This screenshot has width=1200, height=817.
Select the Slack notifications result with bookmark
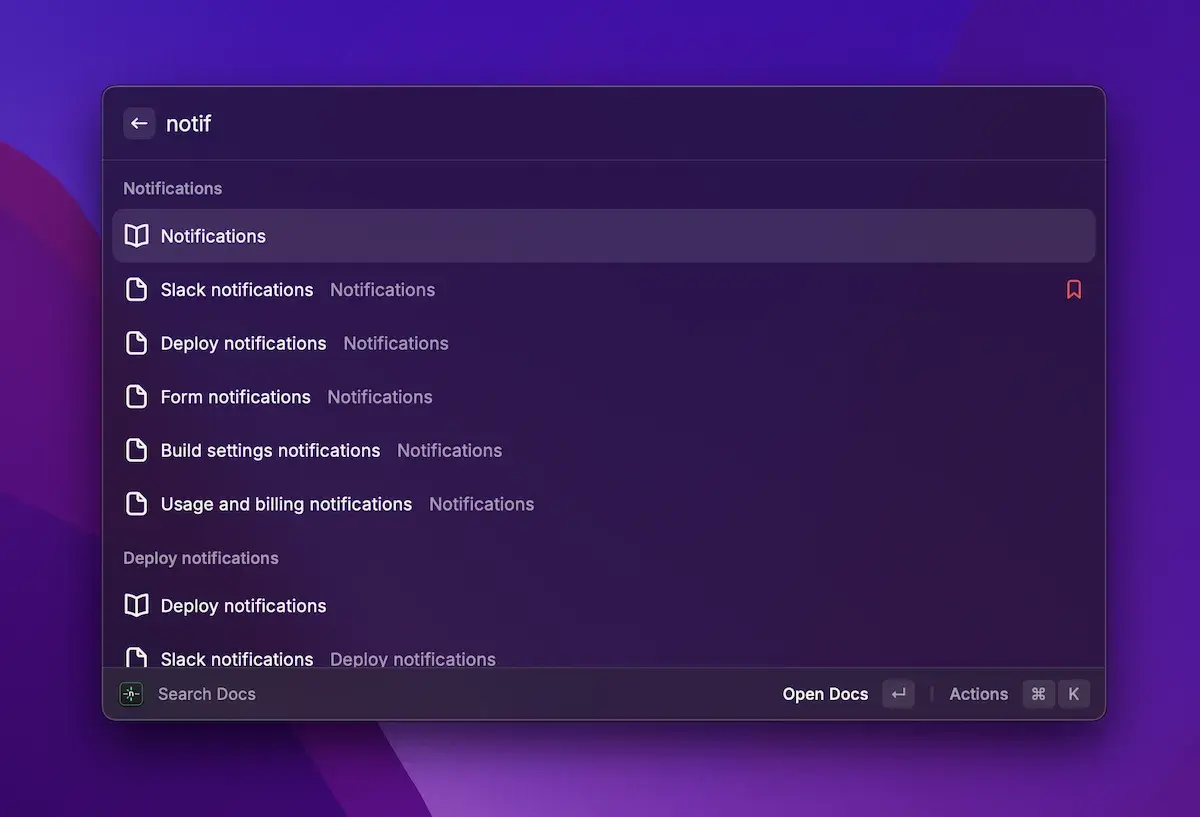[237, 290]
